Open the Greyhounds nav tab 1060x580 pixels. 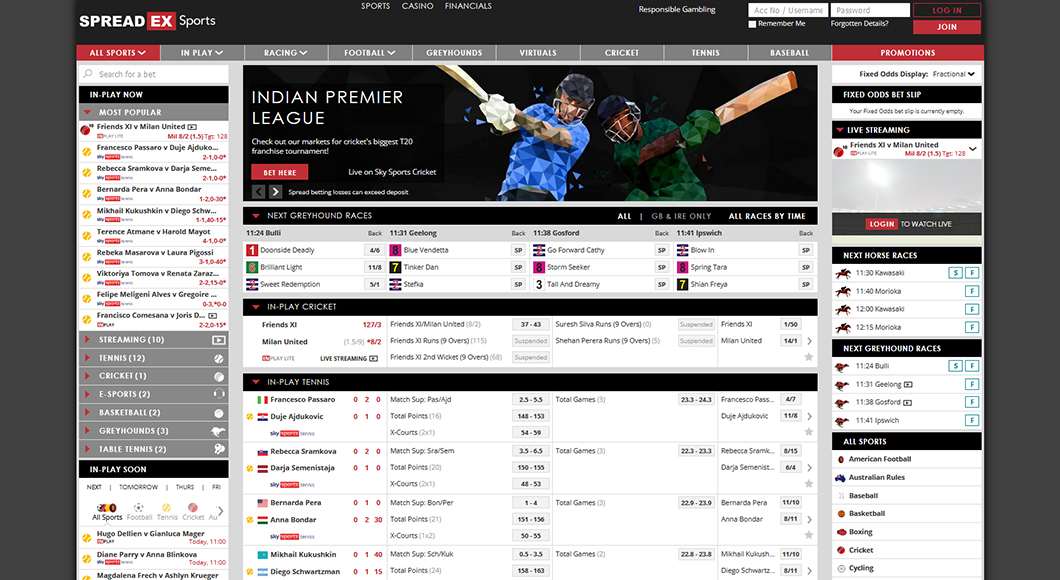[454, 53]
